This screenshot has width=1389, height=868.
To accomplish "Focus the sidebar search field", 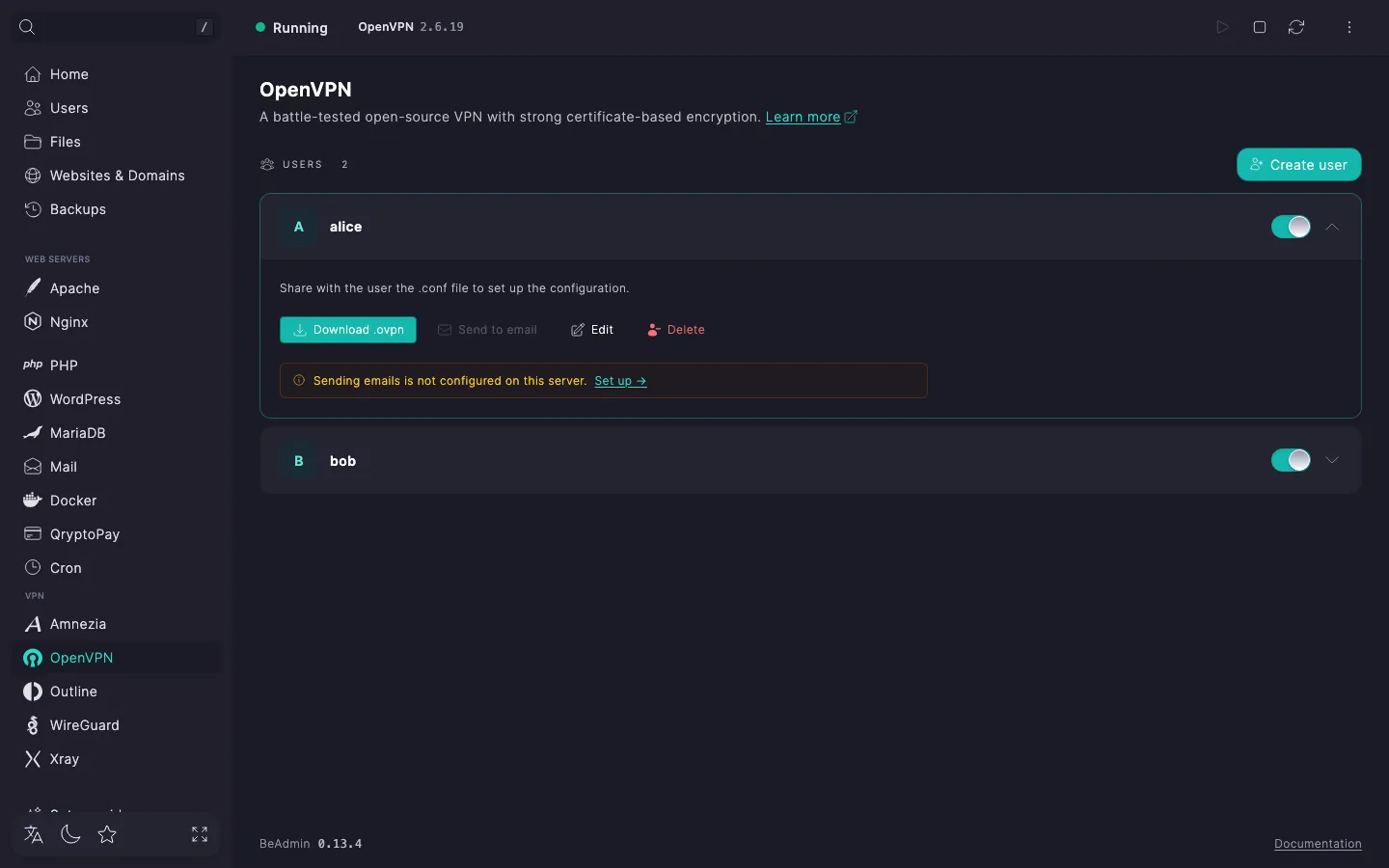I will [x=116, y=27].
